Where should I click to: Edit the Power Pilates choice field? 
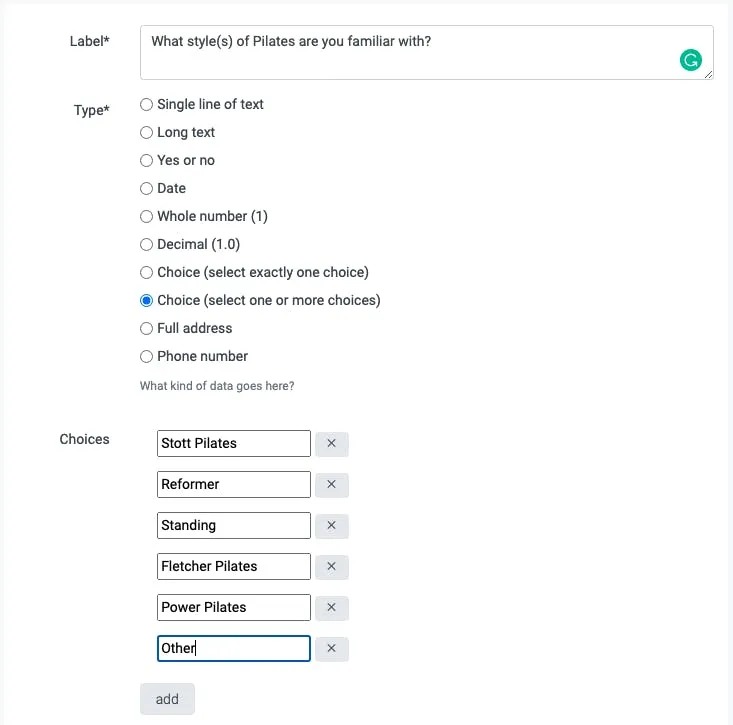(234, 608)
